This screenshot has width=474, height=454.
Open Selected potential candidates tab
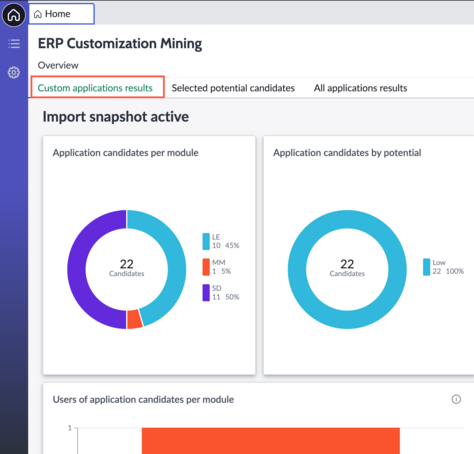[x=233, y=88]
